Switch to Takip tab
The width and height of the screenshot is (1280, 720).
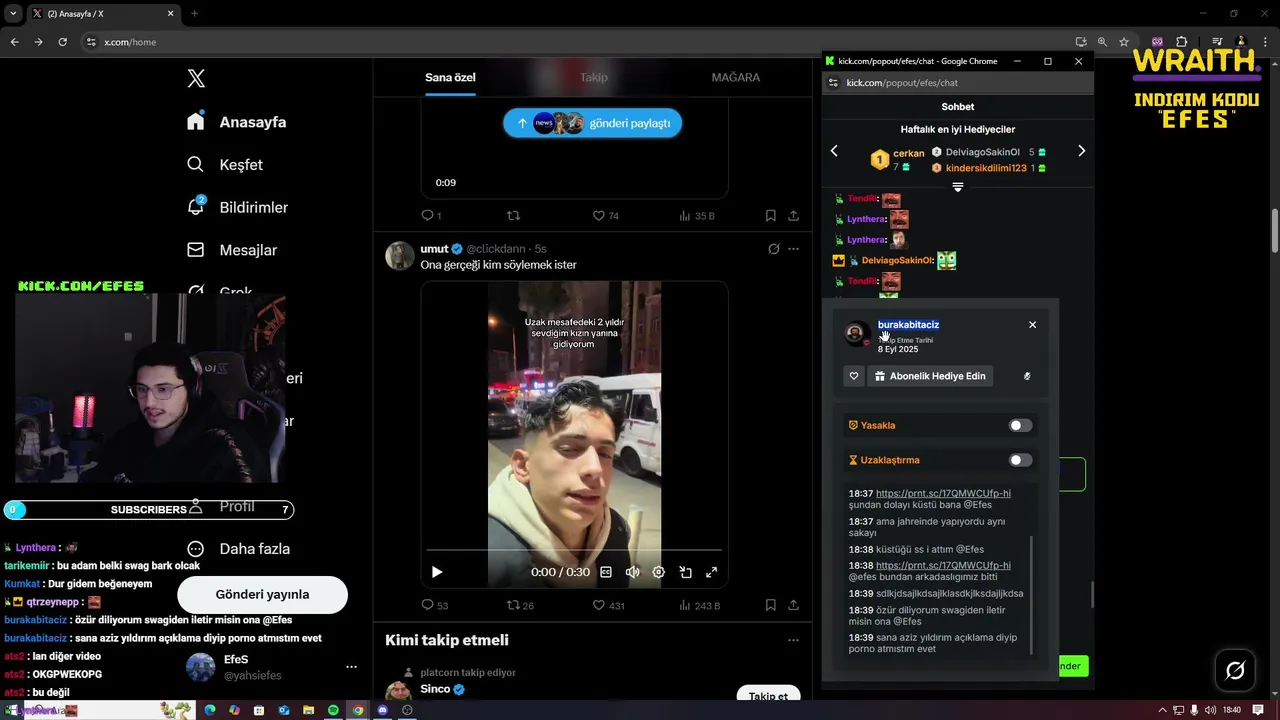(593, 78)
